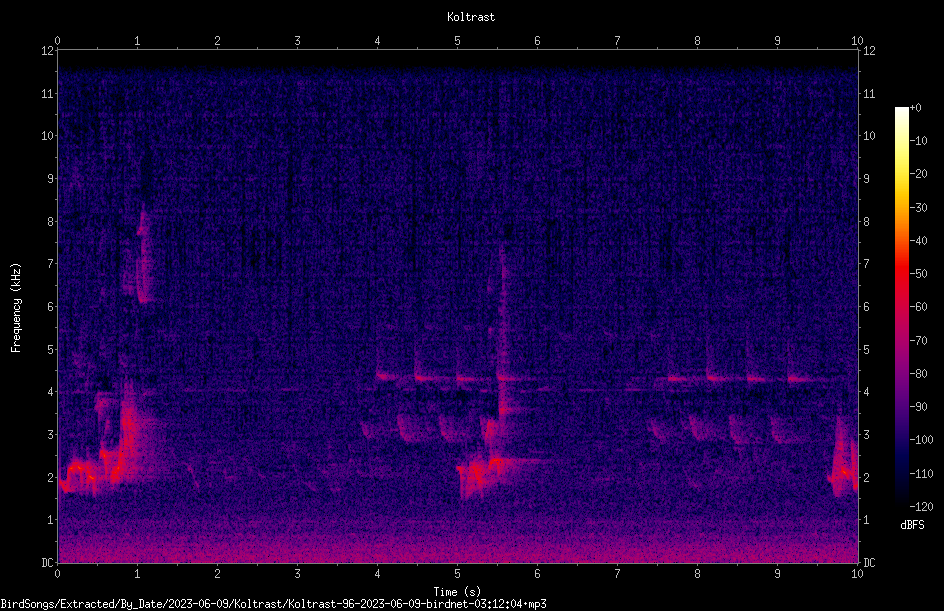Click the bright call near 0.2 seconds
Screen dimensions: 944x611
pyautogui.click(x=77, y=473)
